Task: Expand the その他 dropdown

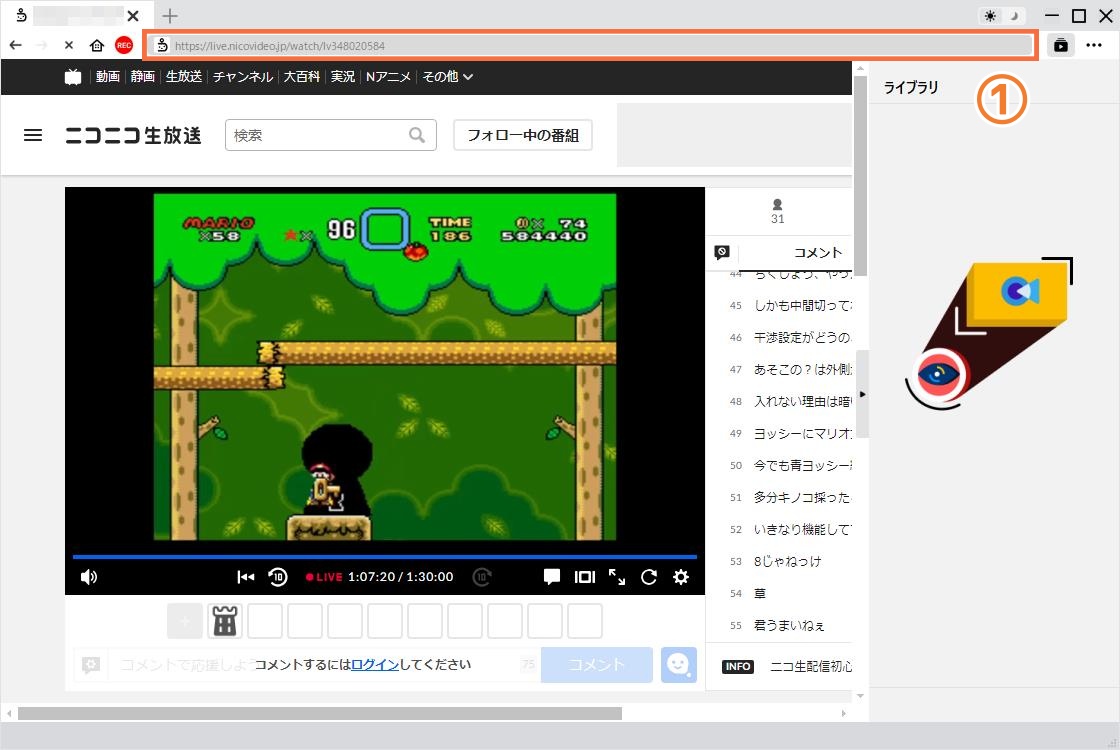Action: point(448,76)
